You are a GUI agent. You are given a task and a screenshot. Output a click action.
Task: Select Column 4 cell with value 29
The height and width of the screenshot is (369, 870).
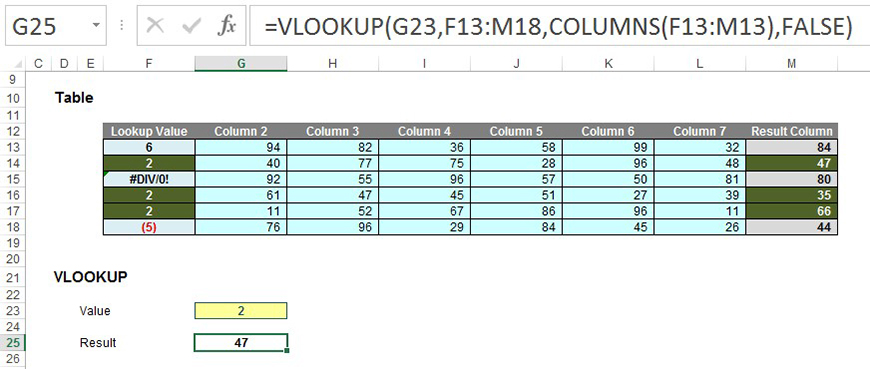coord(424,228)
